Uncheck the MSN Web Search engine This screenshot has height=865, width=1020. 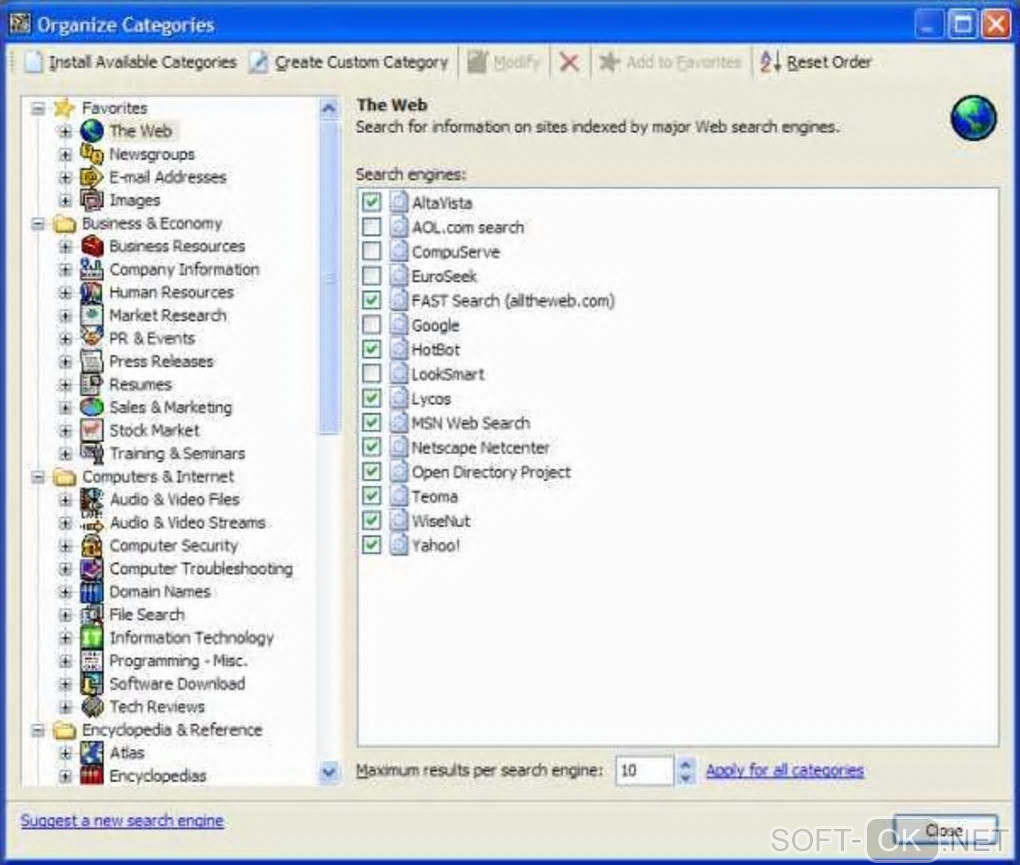click(x=371, y=423)
